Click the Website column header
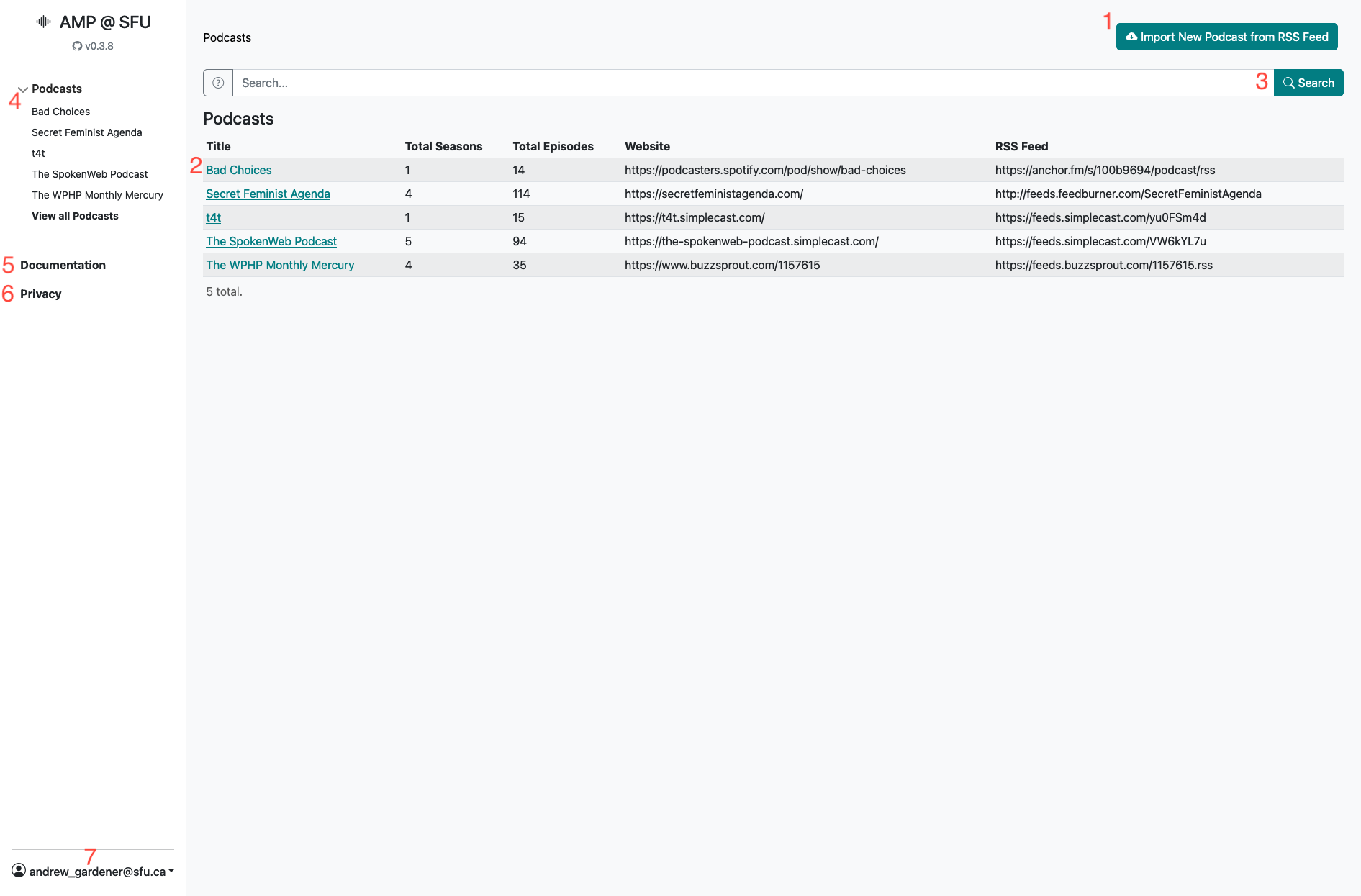The image size is (1361, 896). (647, 146)
